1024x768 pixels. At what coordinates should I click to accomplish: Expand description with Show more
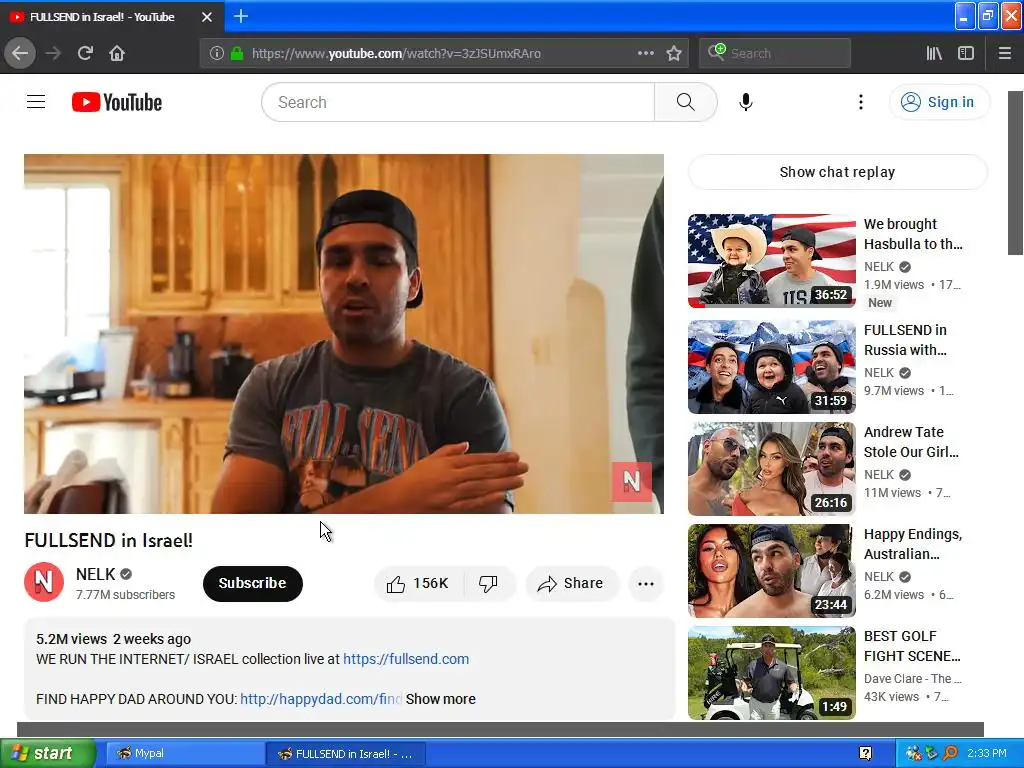441,699
